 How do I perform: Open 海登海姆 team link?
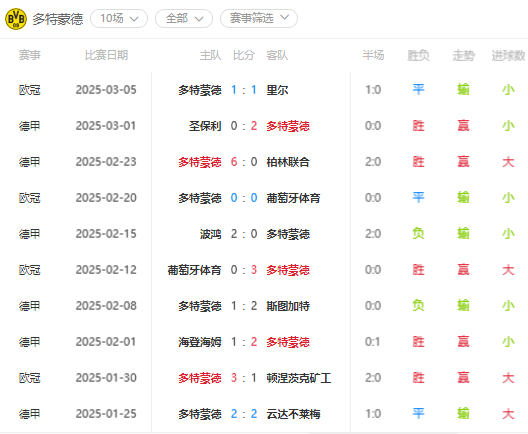point(200,342)
